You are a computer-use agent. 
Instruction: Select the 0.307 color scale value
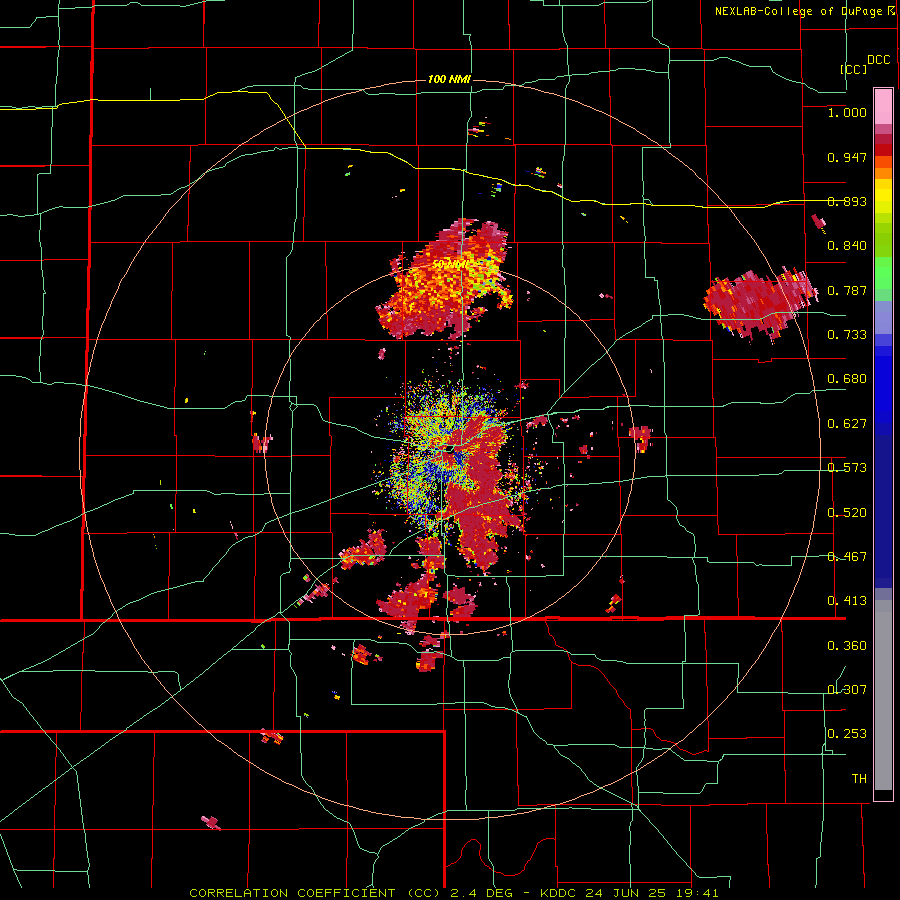pyautogui.click(x=847, y=690)
